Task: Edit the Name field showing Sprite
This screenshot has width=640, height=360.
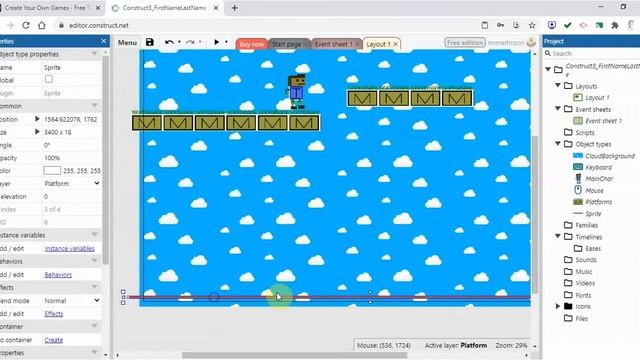Action: pos(71,67)
